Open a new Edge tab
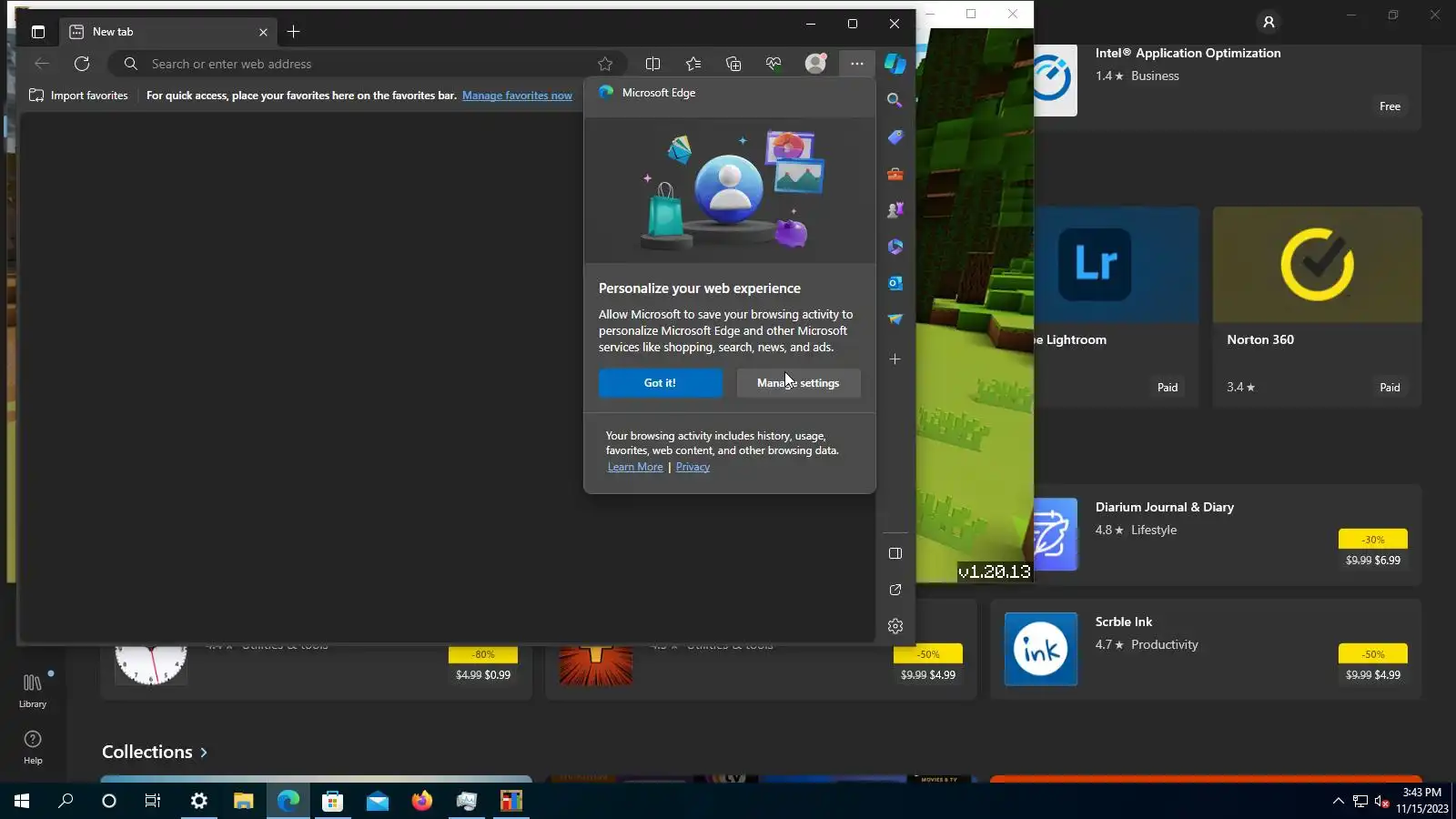 pos(293,32)
